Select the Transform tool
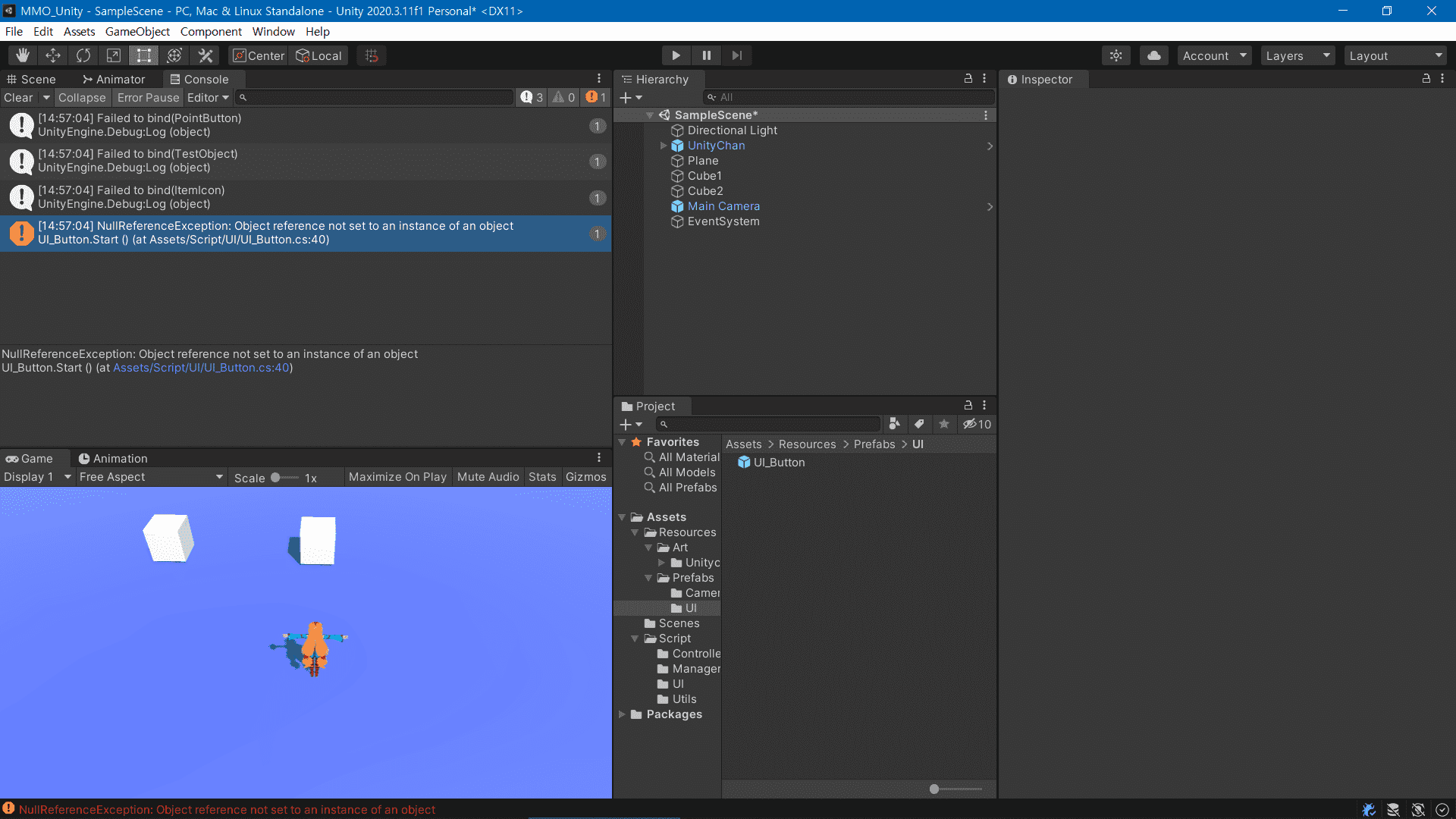 [174, 55]
